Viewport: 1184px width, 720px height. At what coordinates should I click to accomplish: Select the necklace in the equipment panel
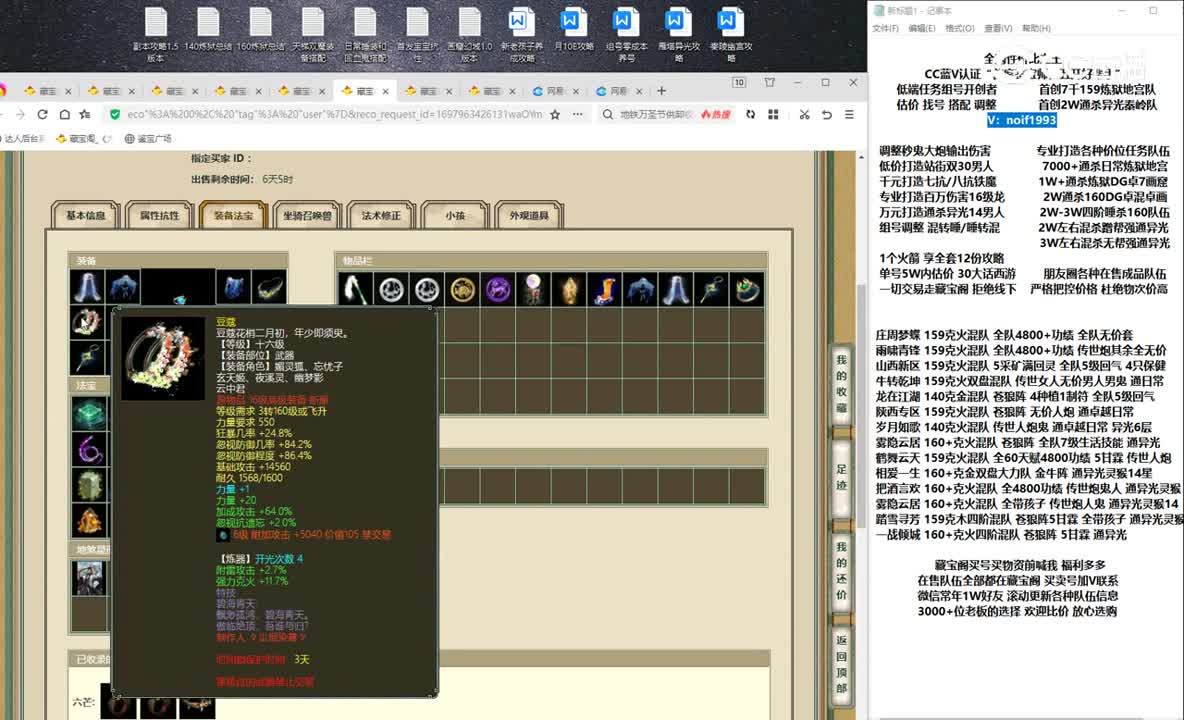[270, 288]
